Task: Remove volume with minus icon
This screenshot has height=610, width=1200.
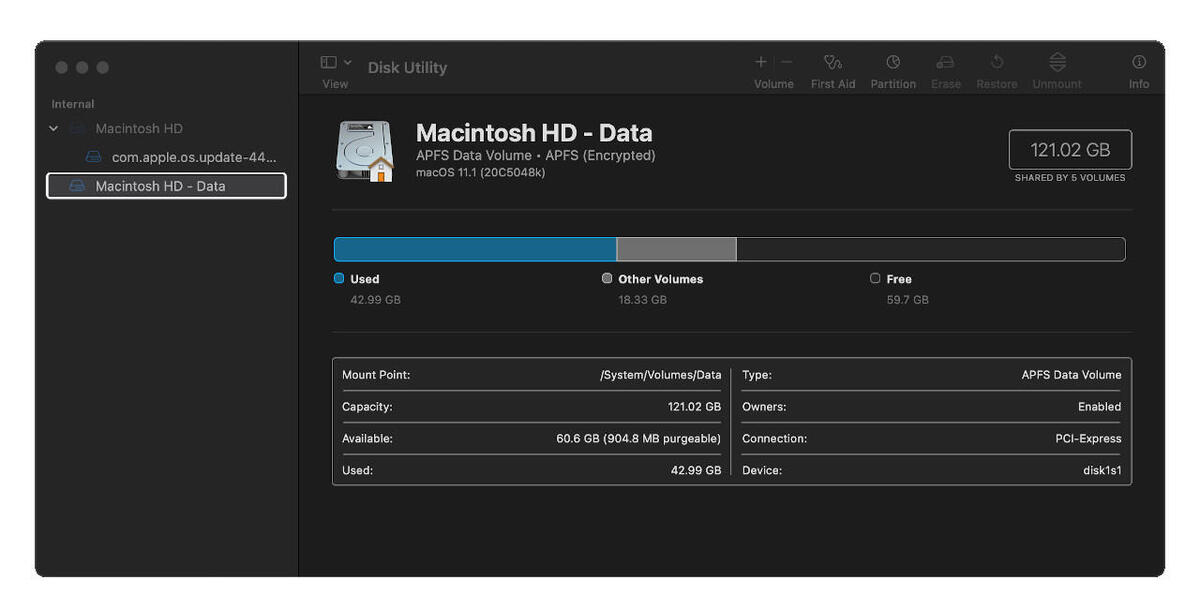Action: pos(787,62)
